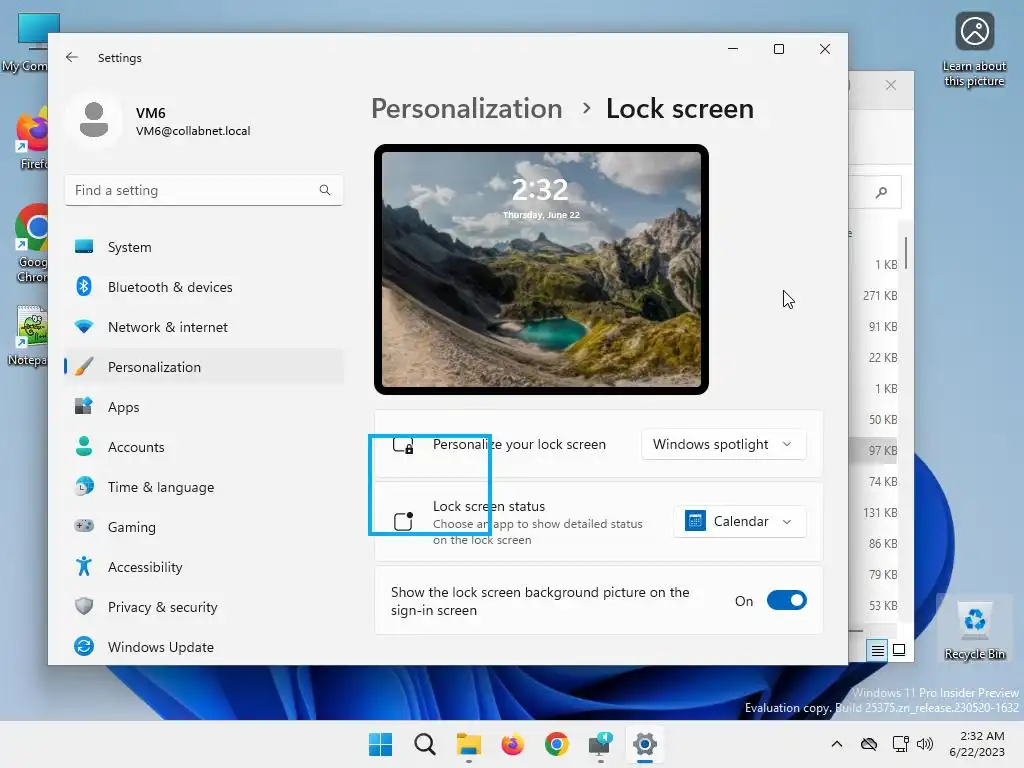Click the network tray icon
Image resolution: width=1024 pixels, height=768 pixels.
[x=901, y=744]
